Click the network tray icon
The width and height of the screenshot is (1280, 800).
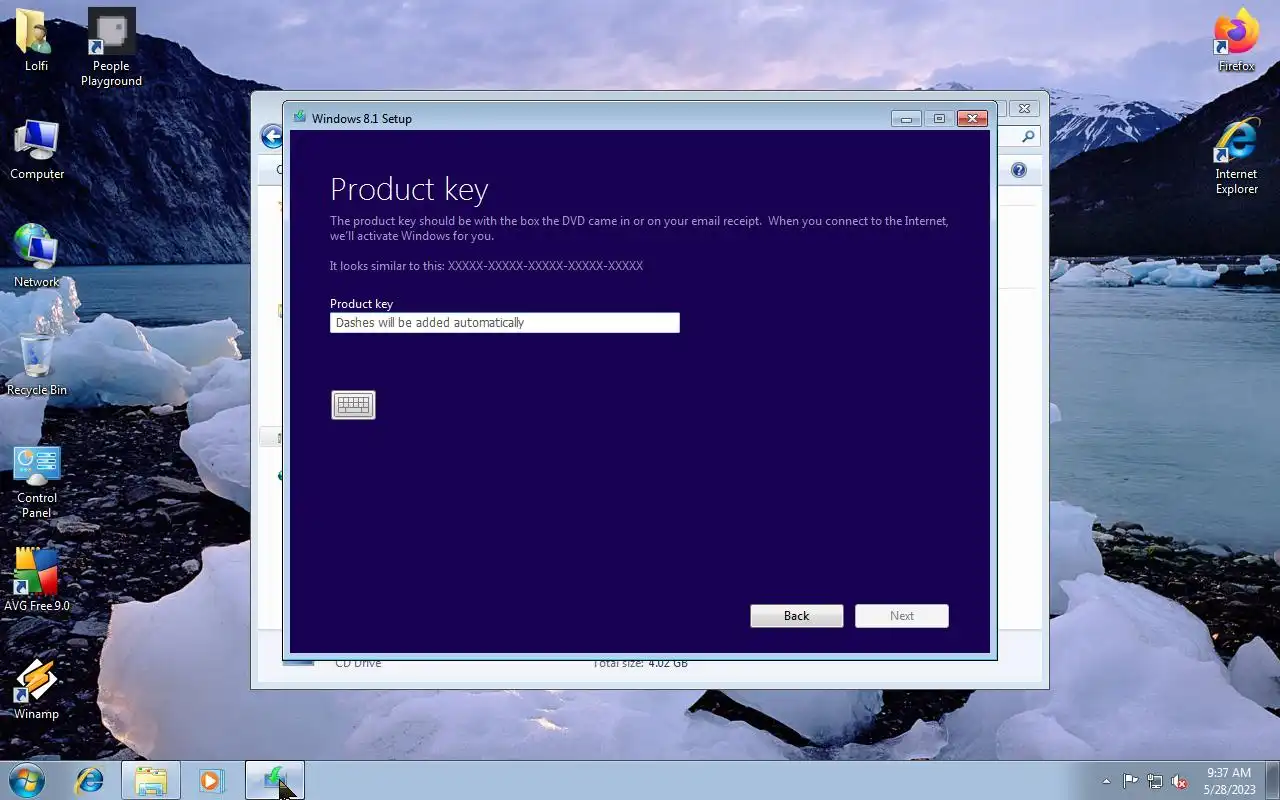click(1155, 781)
